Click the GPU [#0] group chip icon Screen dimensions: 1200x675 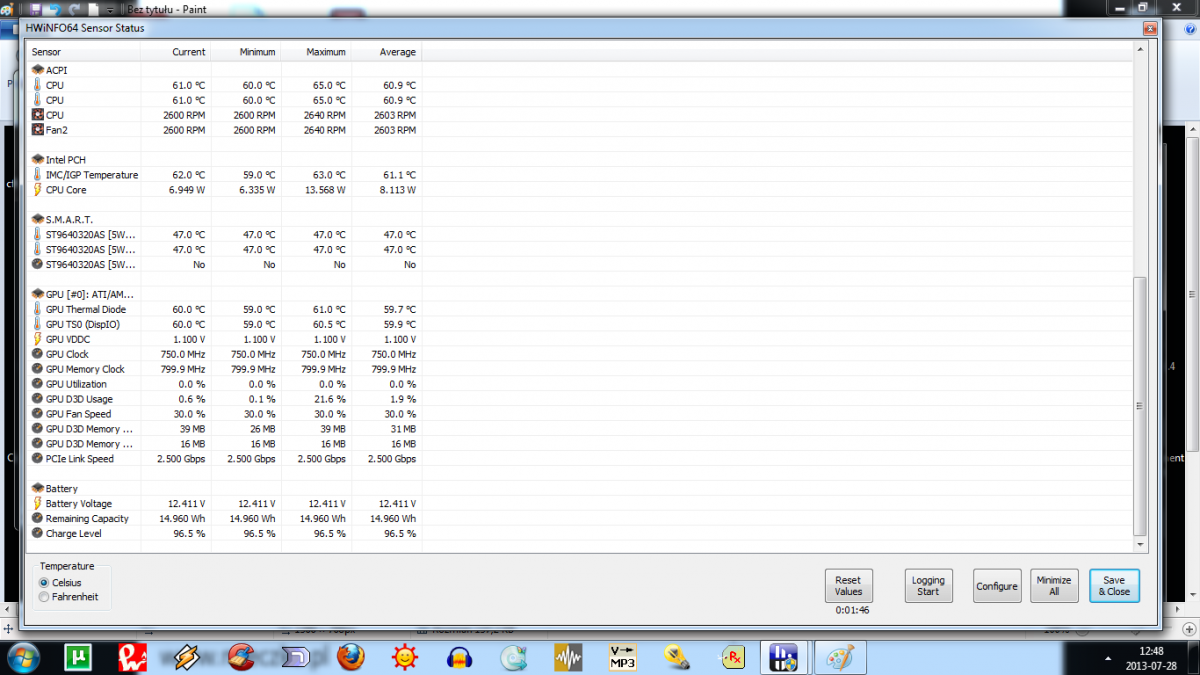[38, 294]
